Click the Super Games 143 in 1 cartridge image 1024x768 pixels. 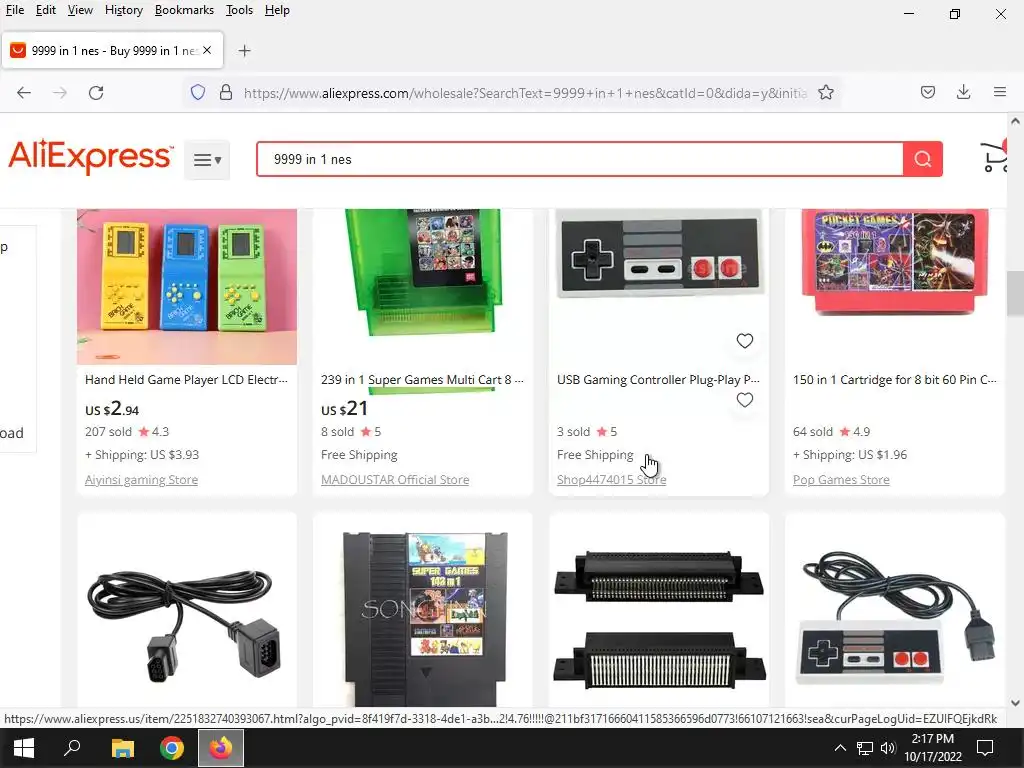pyautogui.click(x=424, y=617)
